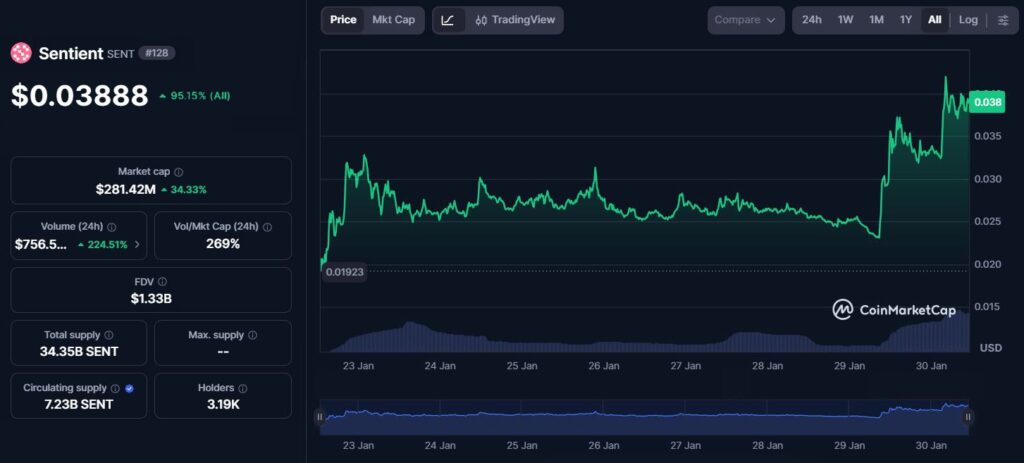Select the 1Y time range tab
This screenshot has width=1024, height=463.
(x=906, y=20)
